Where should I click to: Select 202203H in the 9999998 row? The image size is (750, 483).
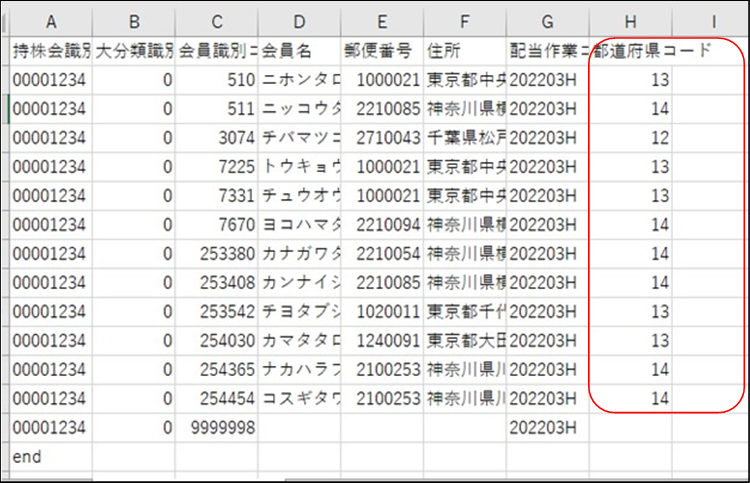[548, 428]
